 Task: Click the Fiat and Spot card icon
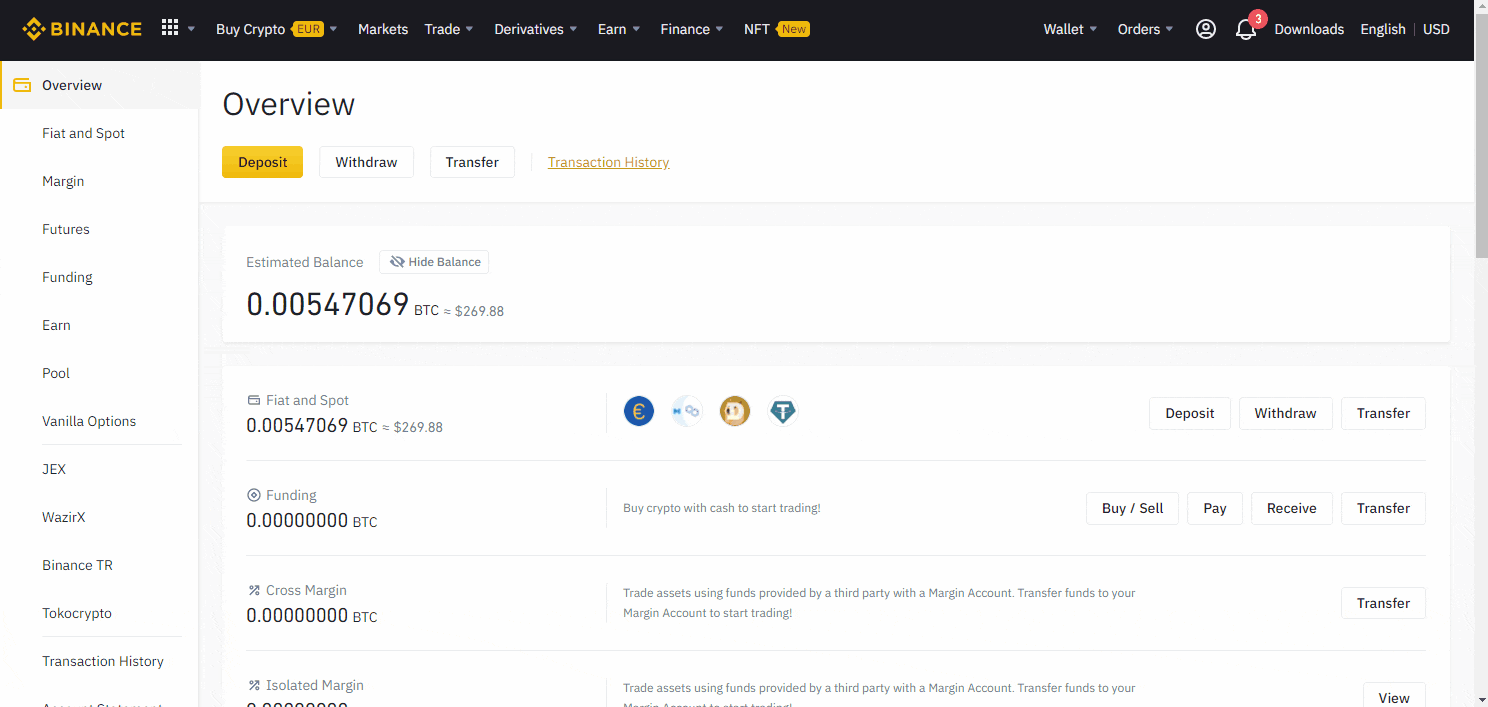[253, 400]
